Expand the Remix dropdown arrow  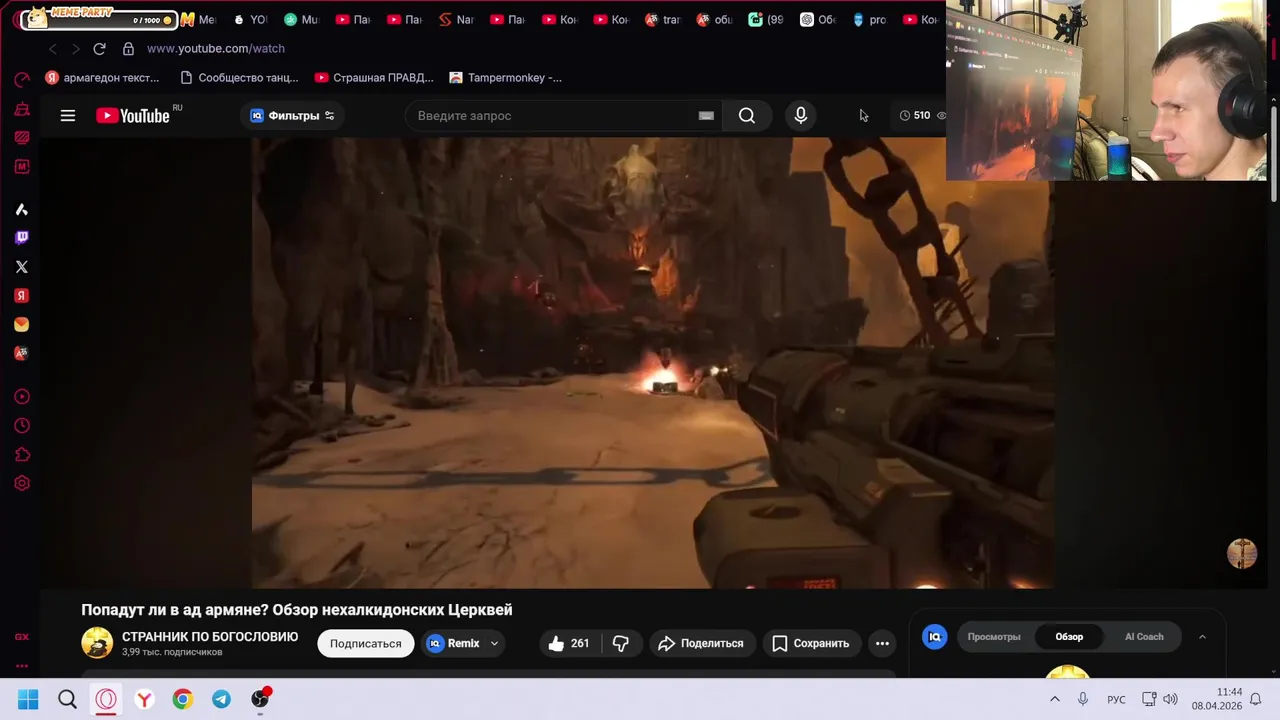(494, 644)
